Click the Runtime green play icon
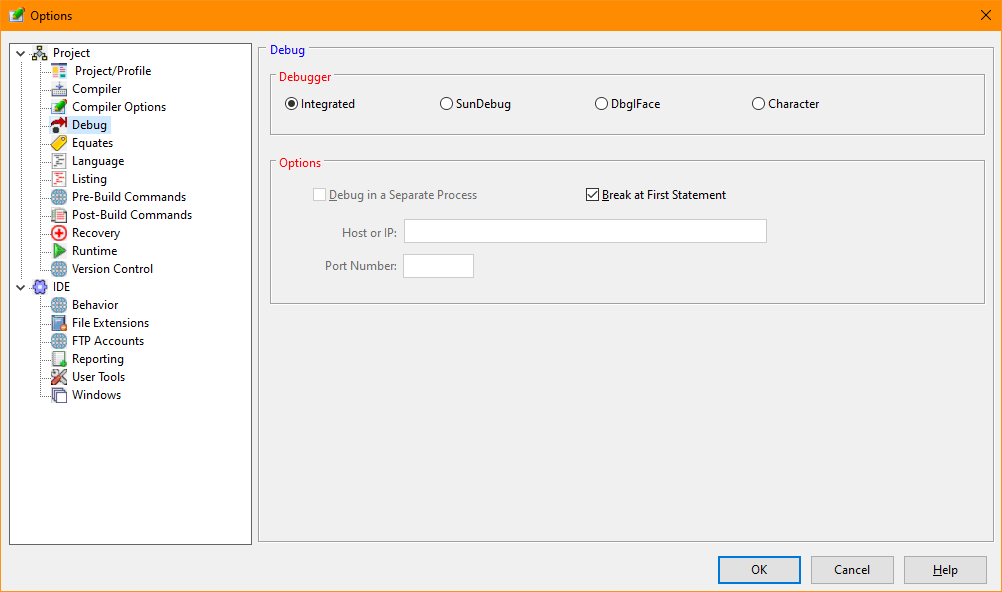 coord(59,251)
